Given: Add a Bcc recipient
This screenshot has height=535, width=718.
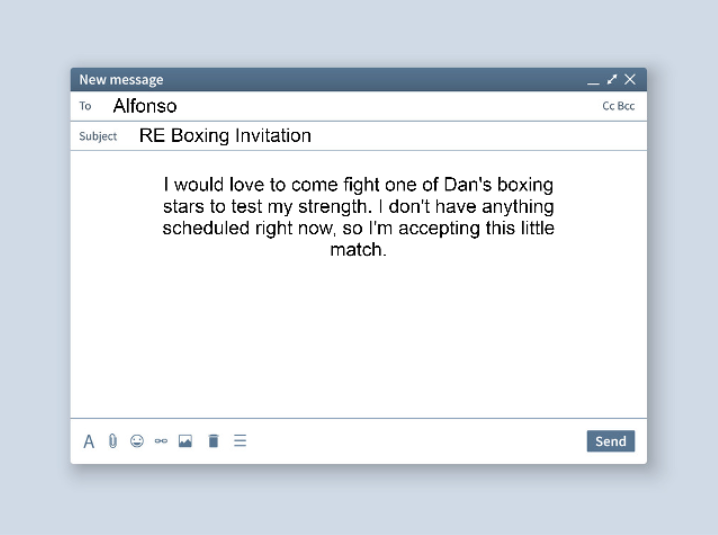Looking at the screenshot, I should [x=626, y=106].
